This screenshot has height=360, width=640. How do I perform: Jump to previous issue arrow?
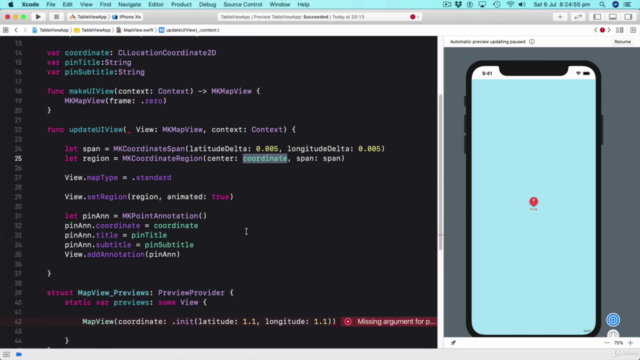[x=596, y=30]
